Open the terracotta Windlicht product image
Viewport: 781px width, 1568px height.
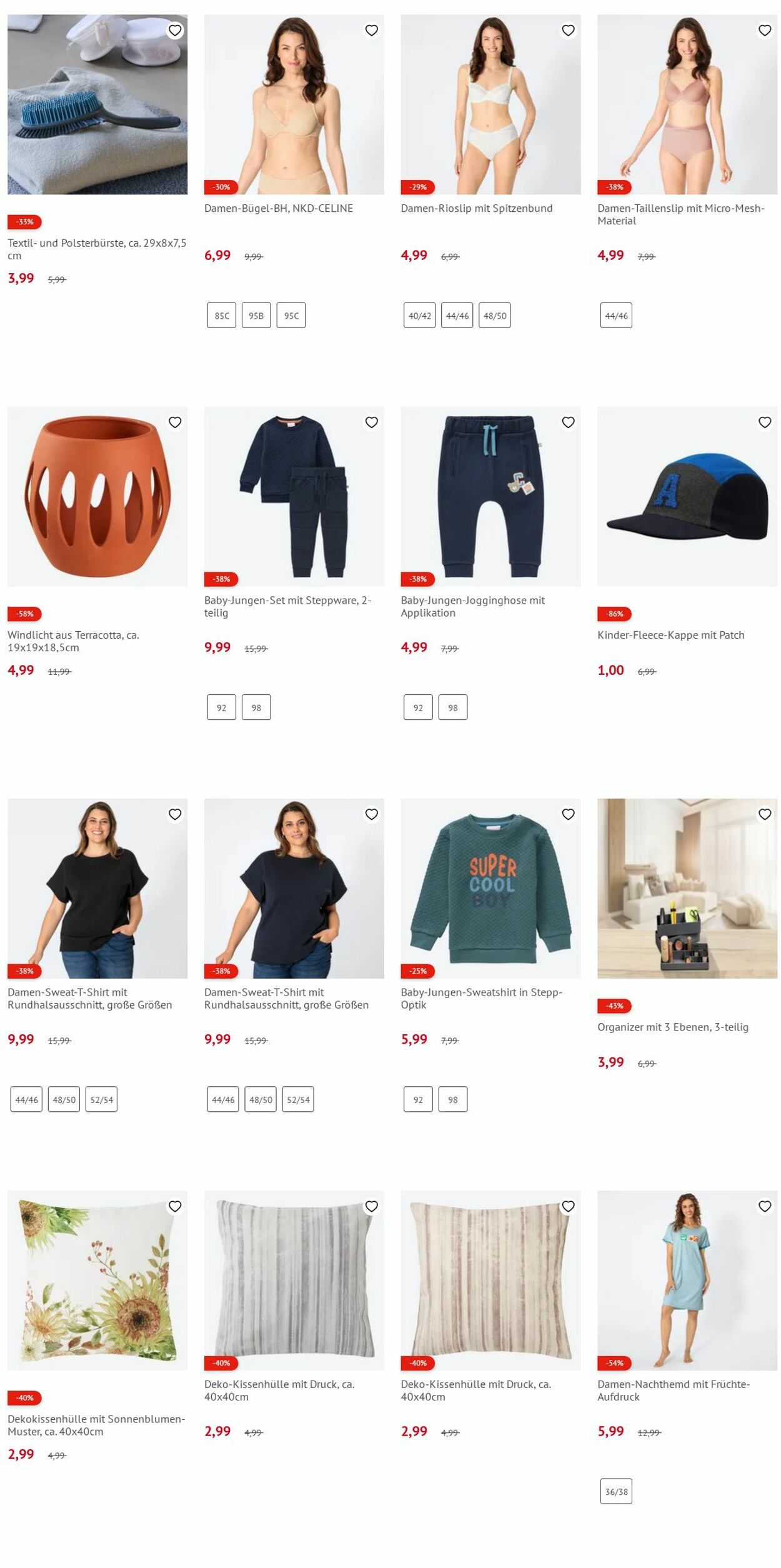click(x=97, y=497)
